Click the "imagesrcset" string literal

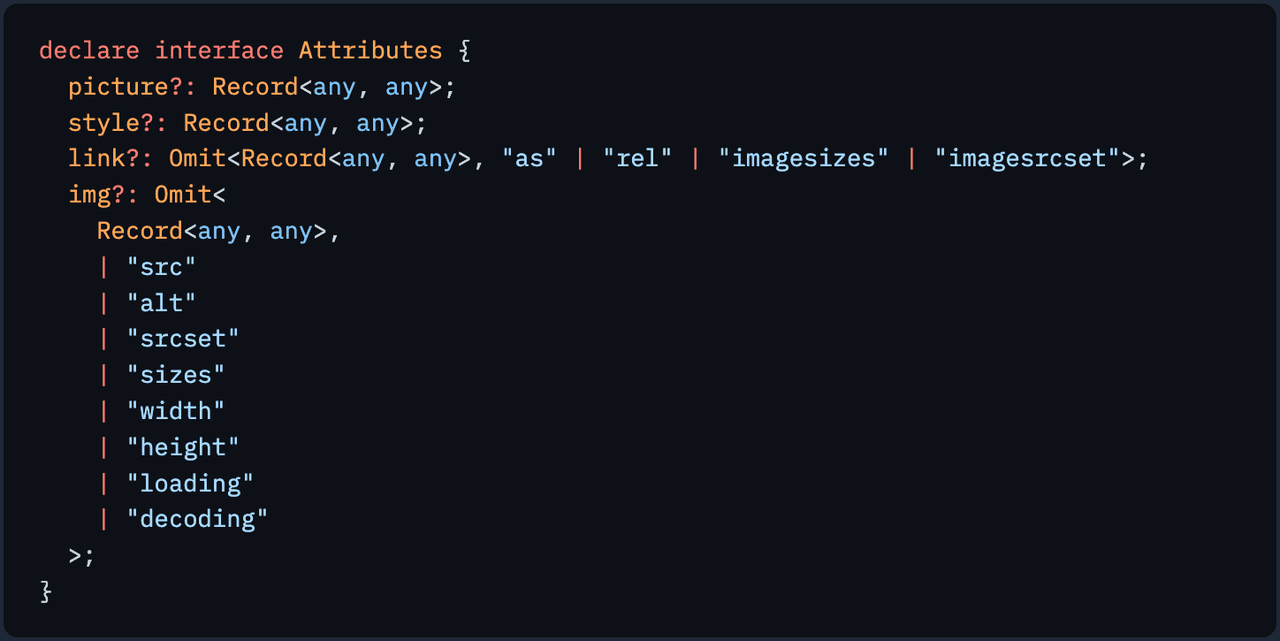tap(1027, 159)
